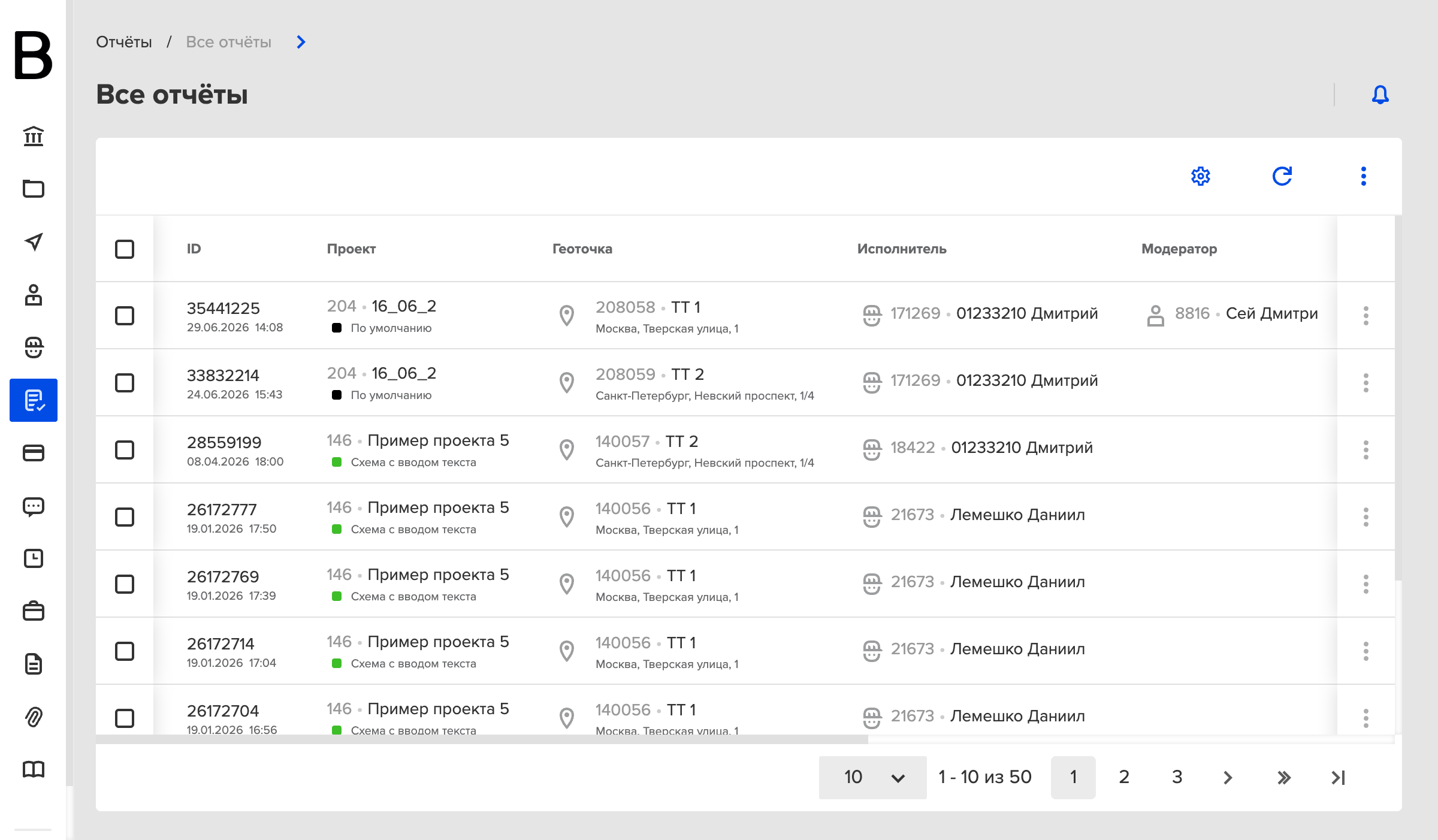Viewport: 1438px width, 840px height.
Task: Sort by the Проект column header
Action: tap(351, 249)
